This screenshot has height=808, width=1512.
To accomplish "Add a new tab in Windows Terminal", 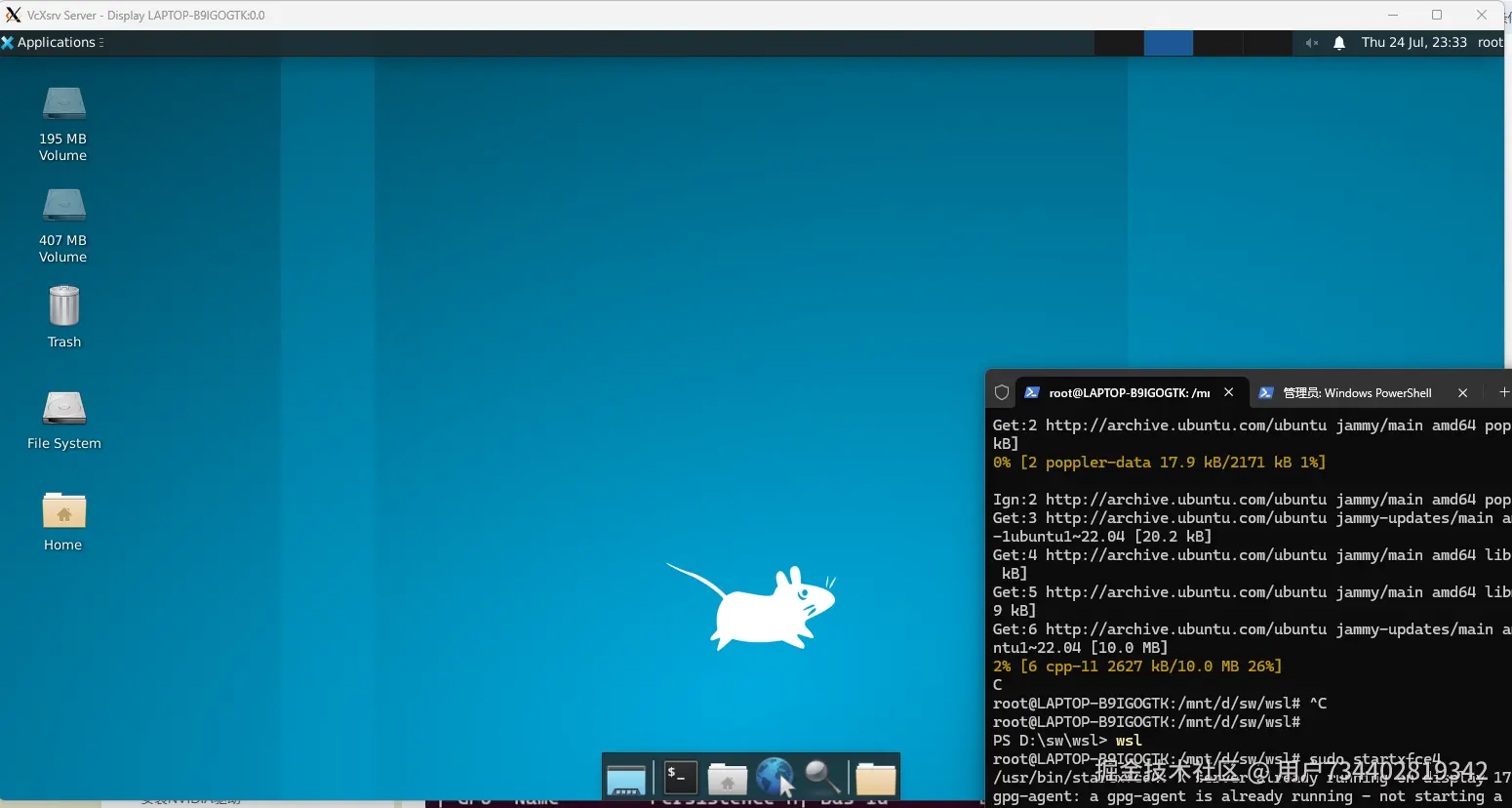I will [x=1503, y=392].
